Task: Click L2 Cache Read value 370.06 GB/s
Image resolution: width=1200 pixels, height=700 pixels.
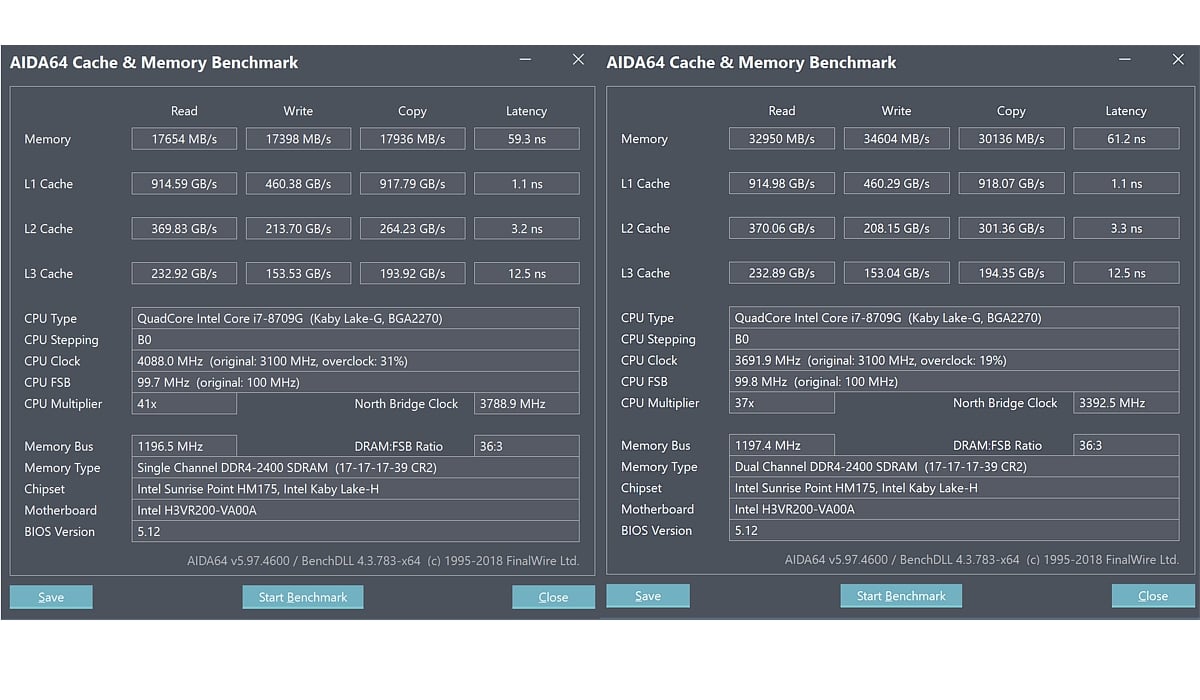Action: 782,228
